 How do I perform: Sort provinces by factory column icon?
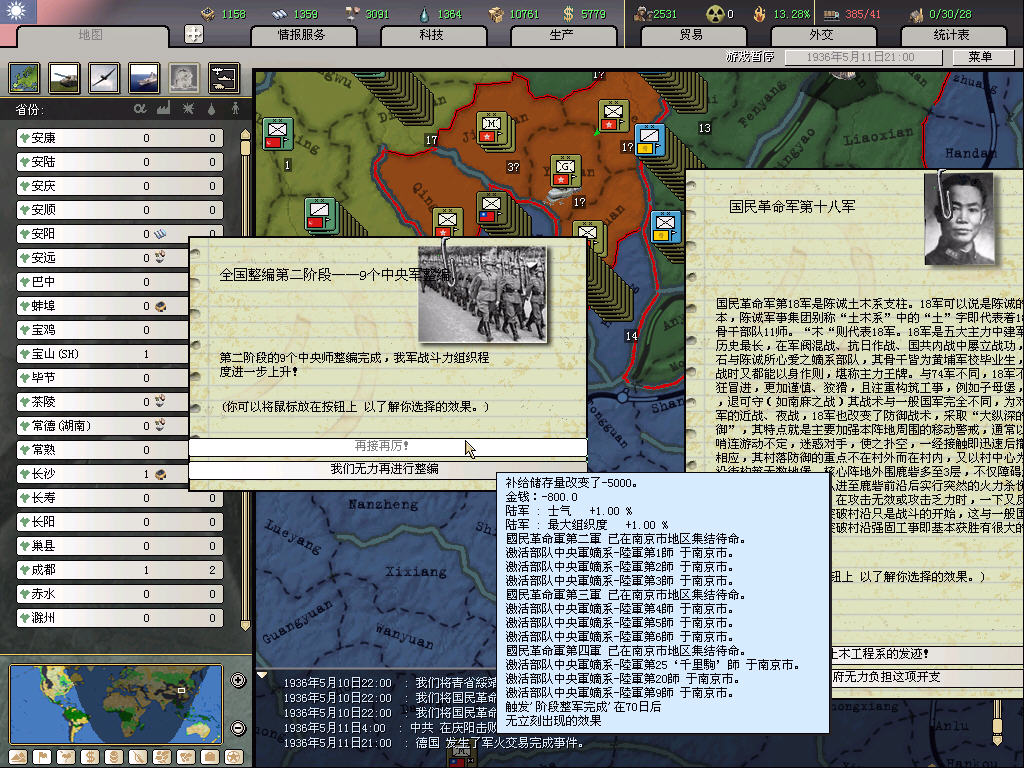pyautogui.click(x=163, y=108)
